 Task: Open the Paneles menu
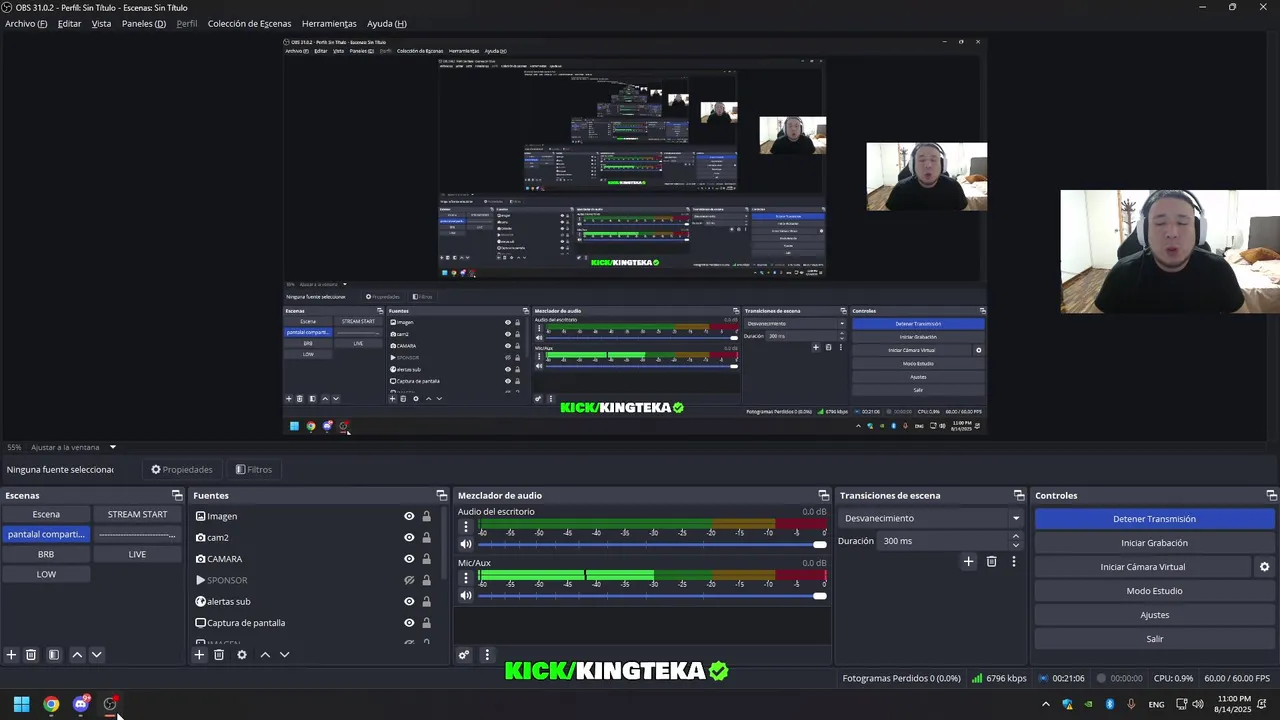pyautogui.click(x=144, y=24)
